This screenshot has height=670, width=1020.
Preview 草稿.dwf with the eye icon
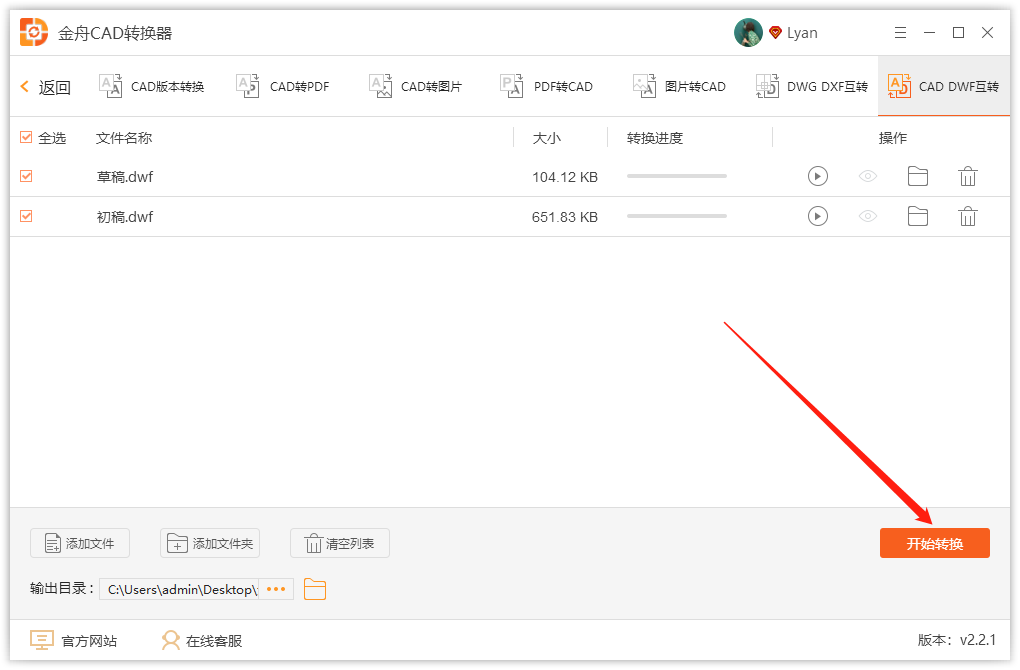click(867, 176)
